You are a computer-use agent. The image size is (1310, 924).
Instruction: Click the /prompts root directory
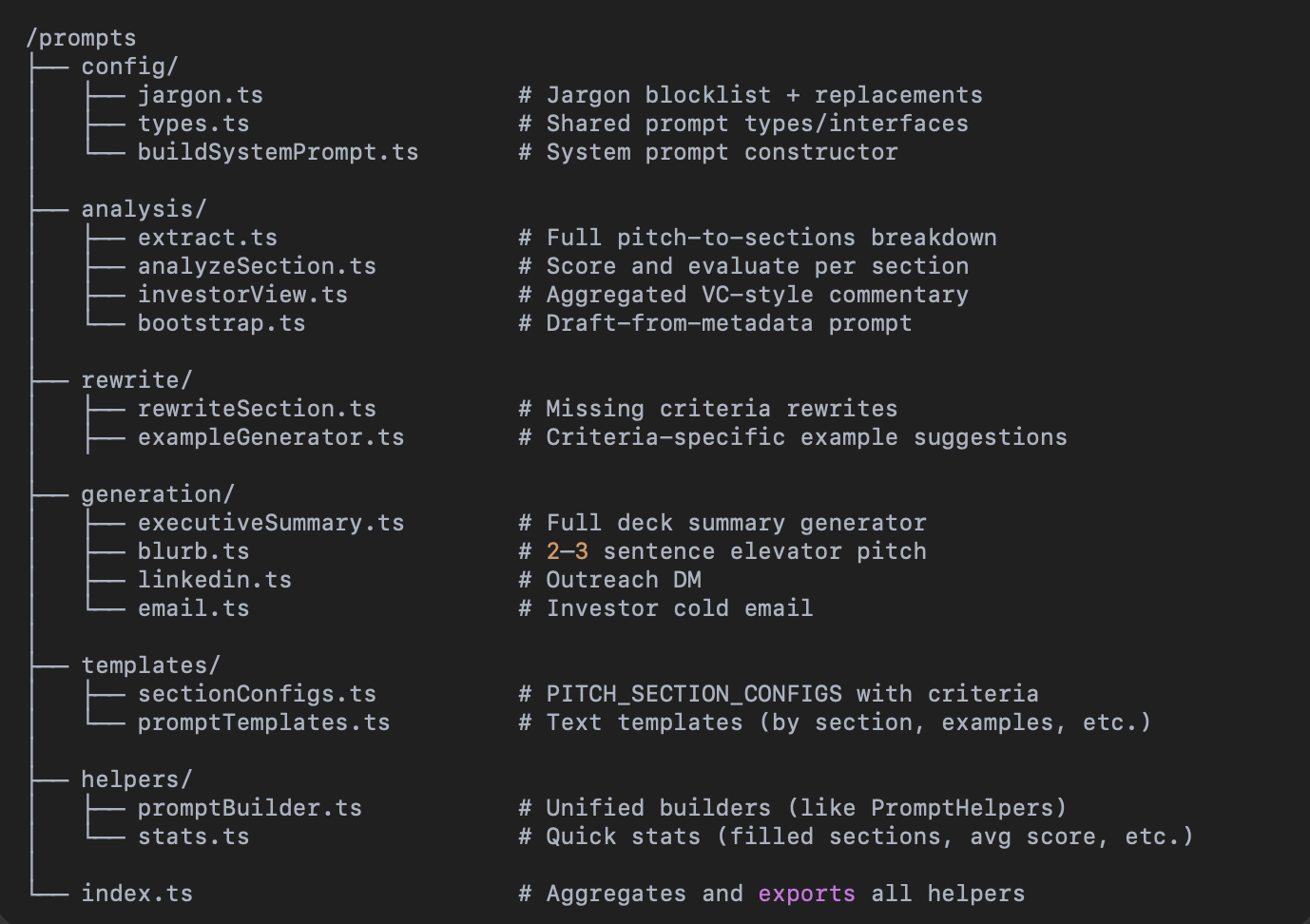coord(82,38)
